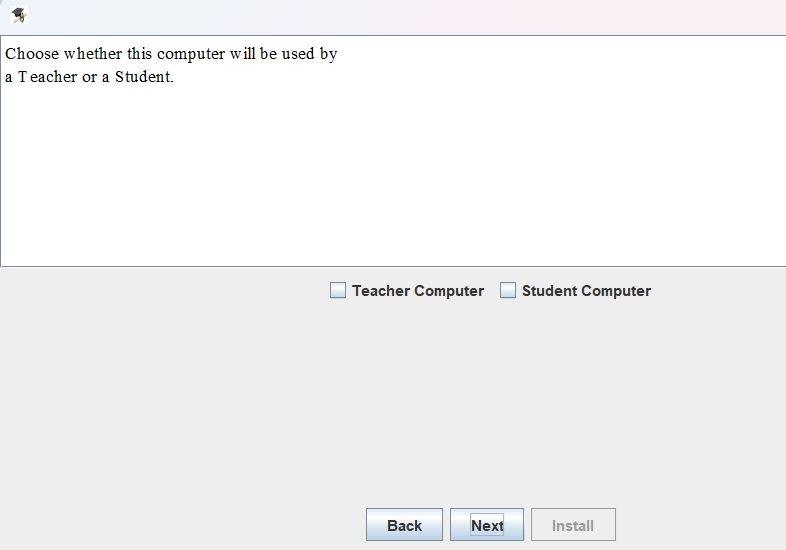Advance to the following installer page via Next
This screenshot has width=786, height=550.
(487, 524)
